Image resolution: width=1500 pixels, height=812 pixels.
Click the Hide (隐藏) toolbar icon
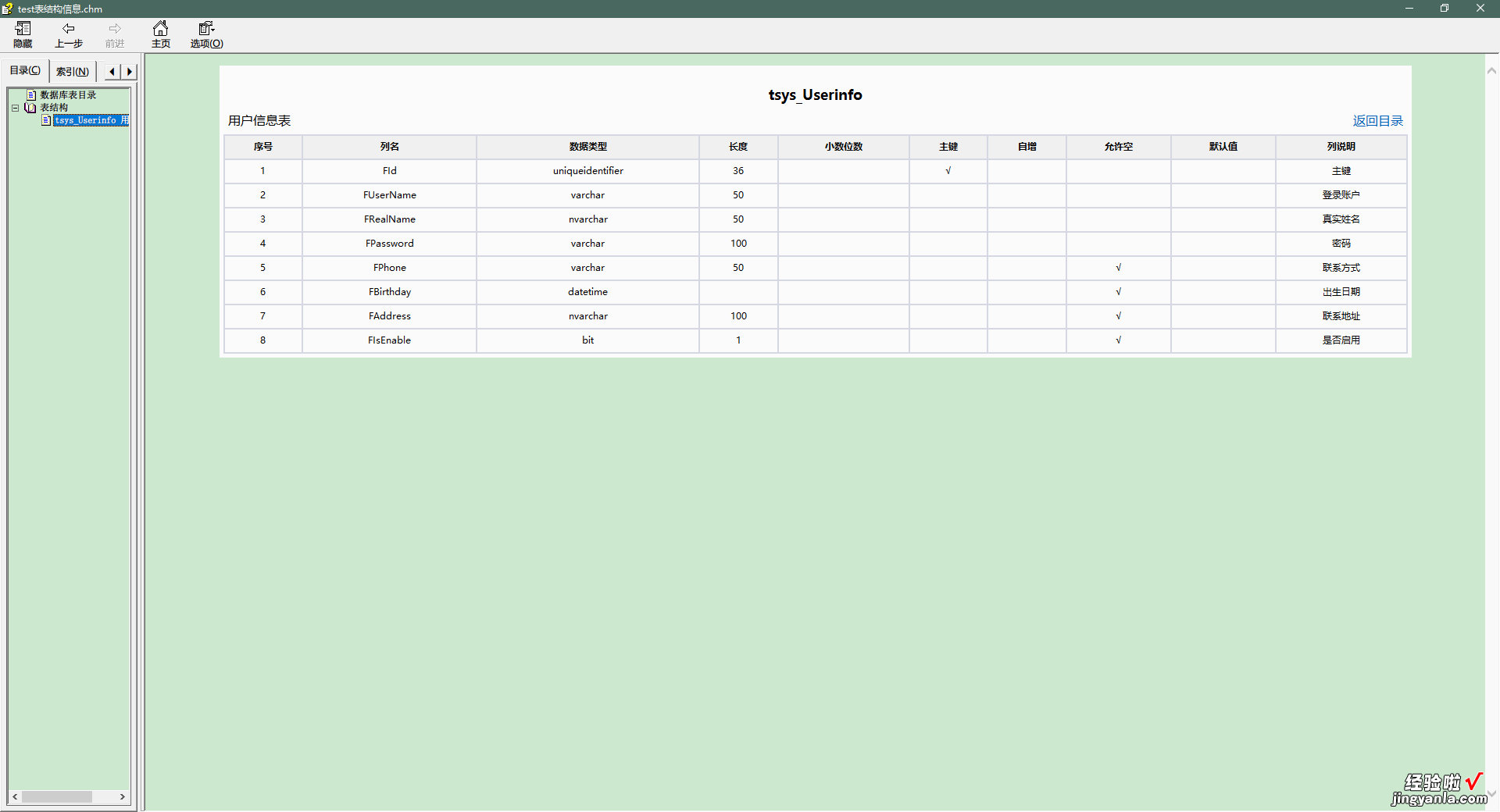[x=23, y=35]
